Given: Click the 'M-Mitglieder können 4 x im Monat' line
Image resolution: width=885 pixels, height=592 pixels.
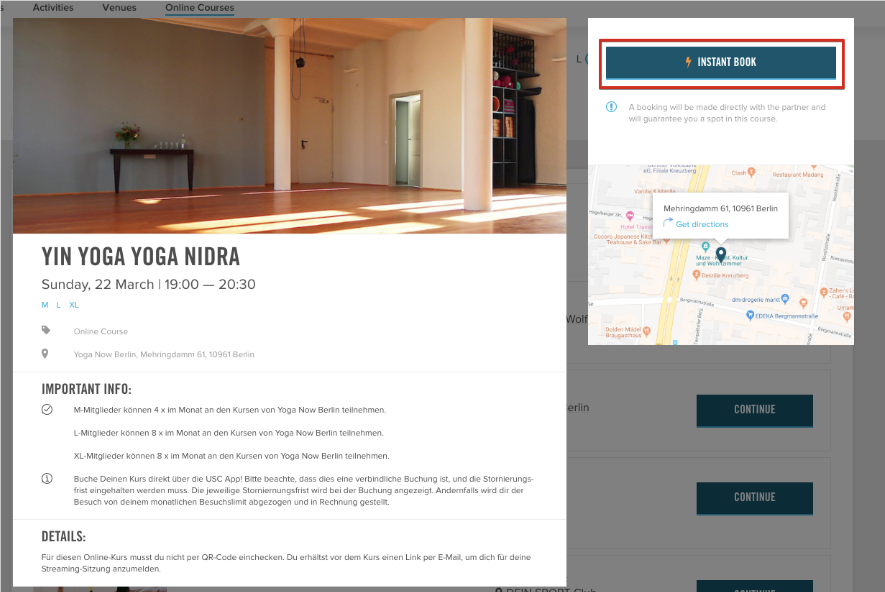Looking at the screenshot, I should click(x=230, y=410).
